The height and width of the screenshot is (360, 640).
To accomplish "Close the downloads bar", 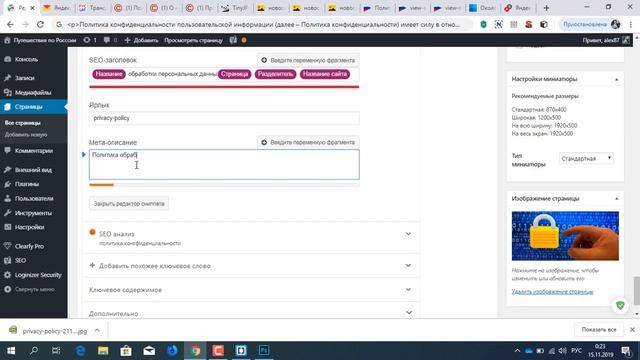I will [632, 330].
